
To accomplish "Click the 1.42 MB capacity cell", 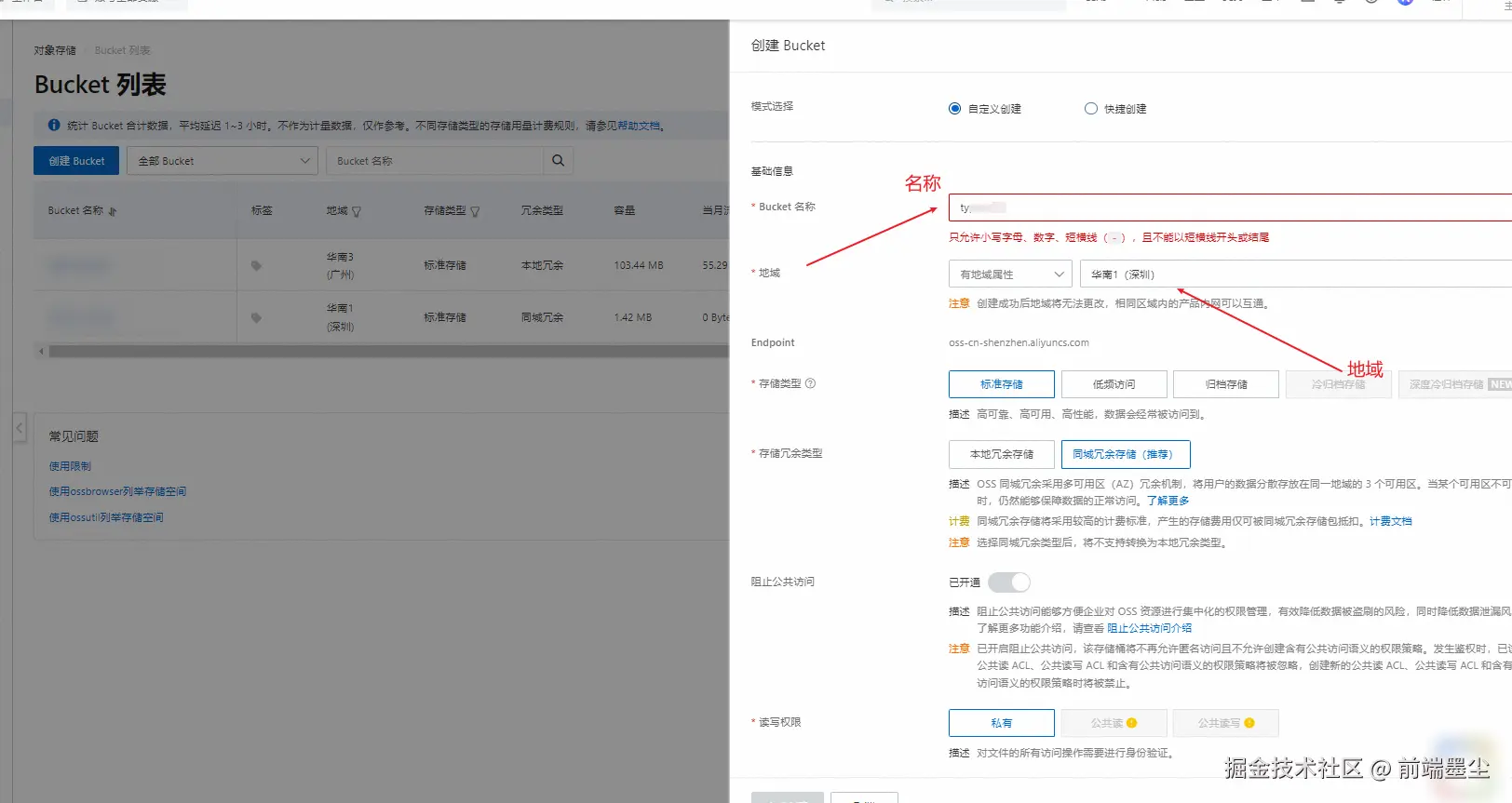I will pyautogui.click(x=633, y=317).
